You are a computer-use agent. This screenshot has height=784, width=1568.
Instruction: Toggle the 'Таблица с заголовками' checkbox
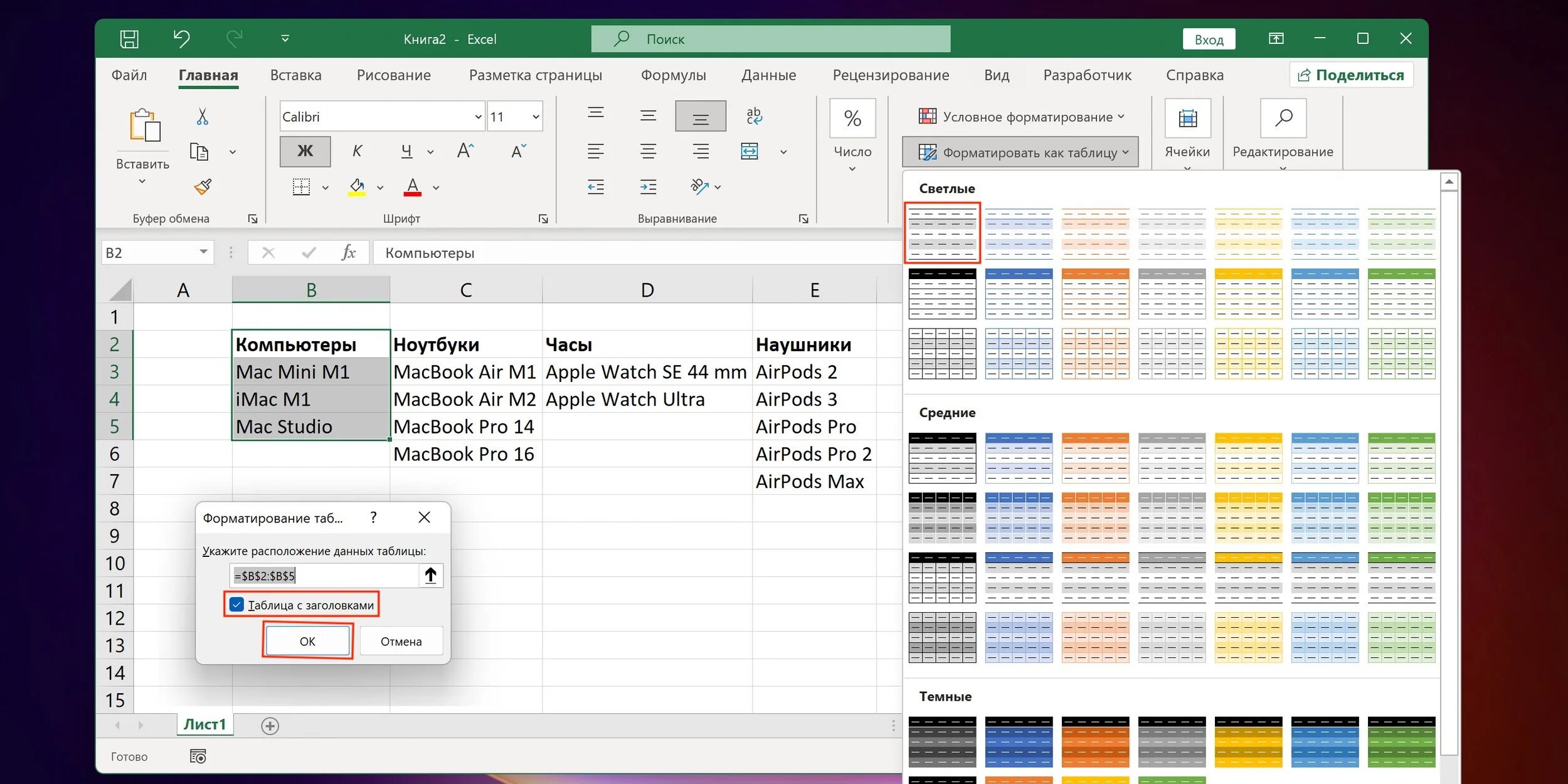click(x=236, y=605)
